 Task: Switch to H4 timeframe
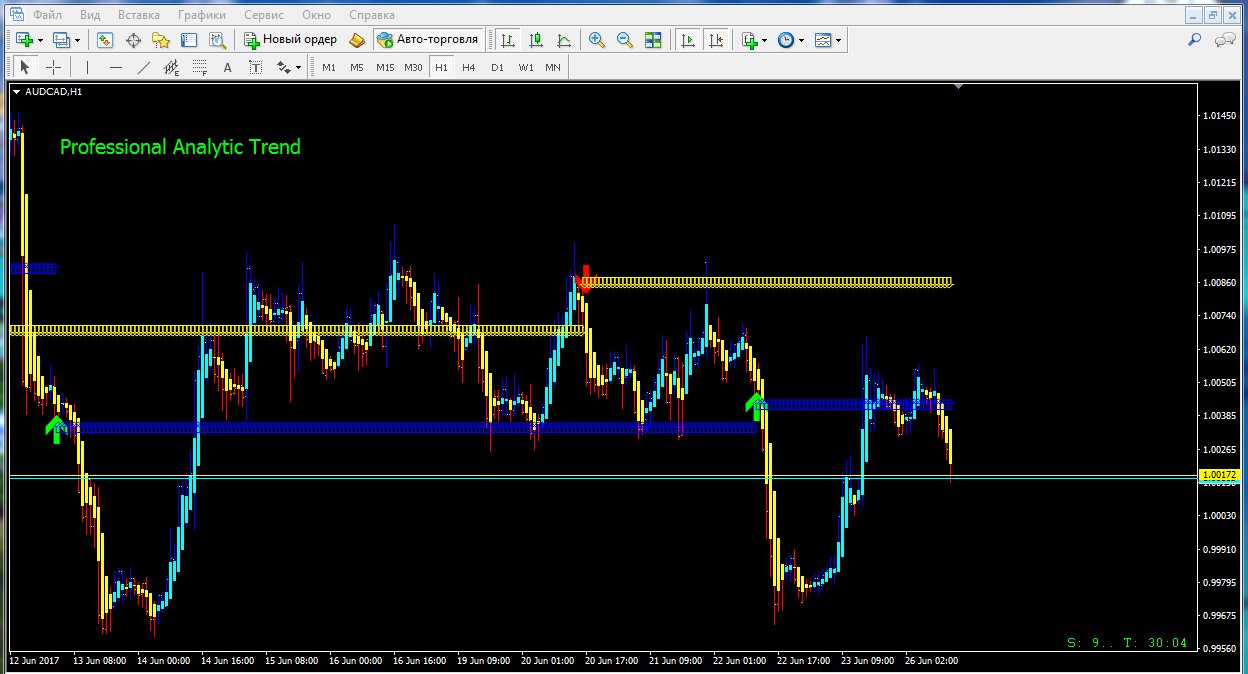(x=469, y=67)
